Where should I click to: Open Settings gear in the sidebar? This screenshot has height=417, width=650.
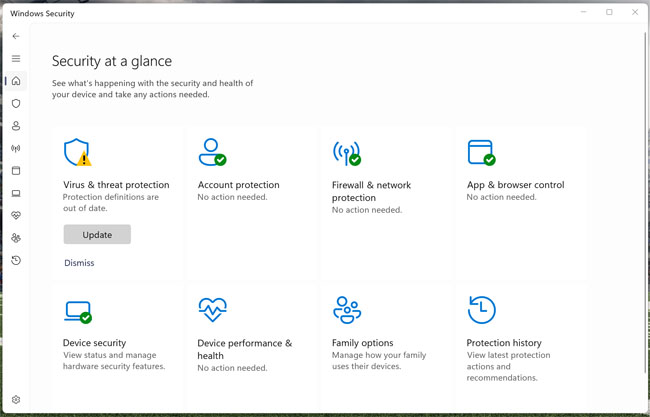16,400
